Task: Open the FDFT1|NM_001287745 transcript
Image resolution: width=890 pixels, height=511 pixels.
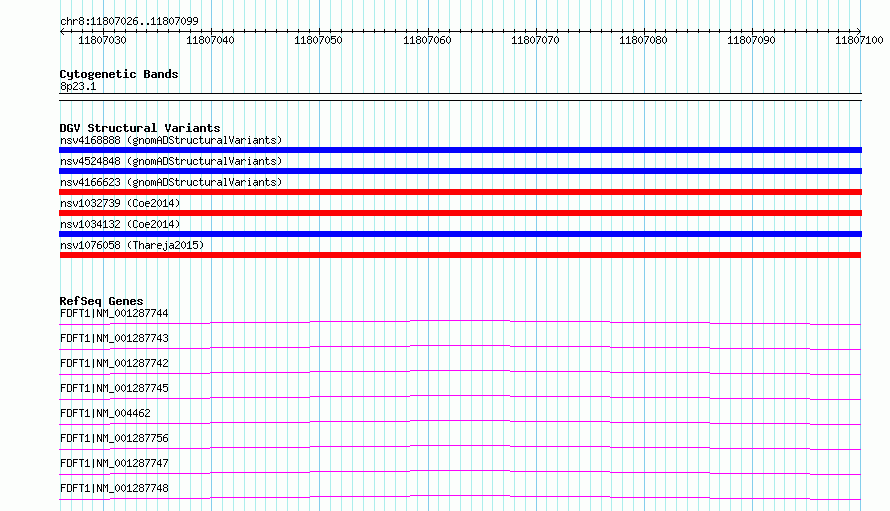Action: tap(460, 397)
